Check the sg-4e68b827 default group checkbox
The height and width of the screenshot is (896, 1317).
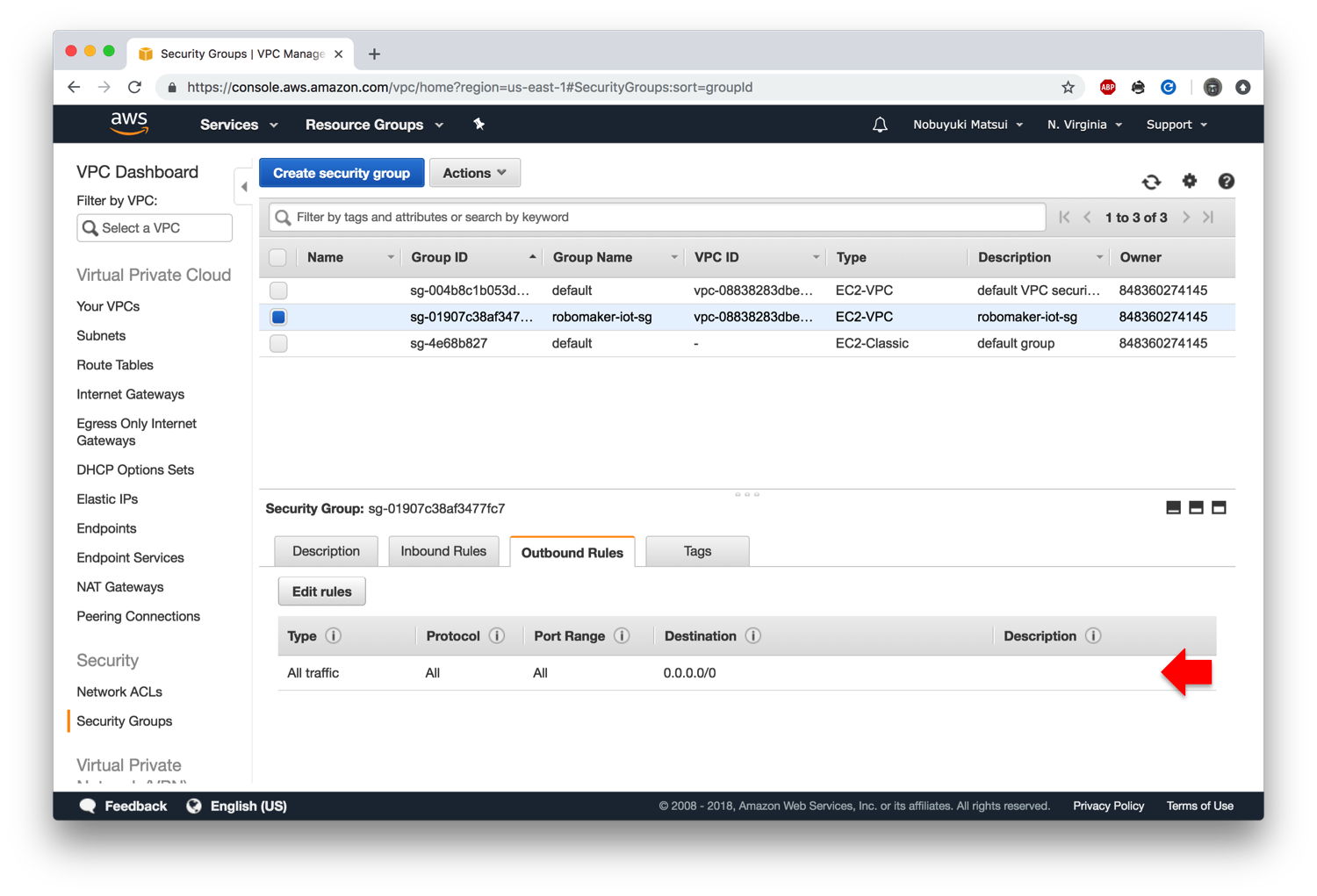coord(277,343)
